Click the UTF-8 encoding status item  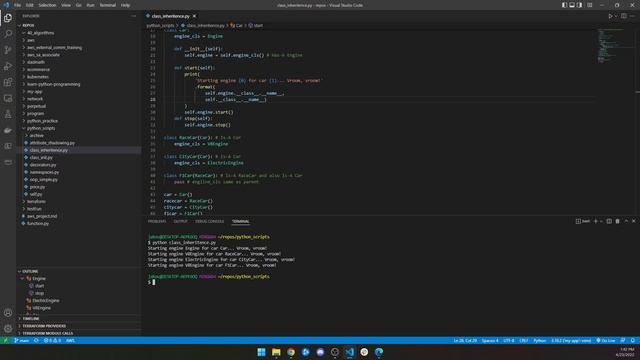(x=509, y=340)
